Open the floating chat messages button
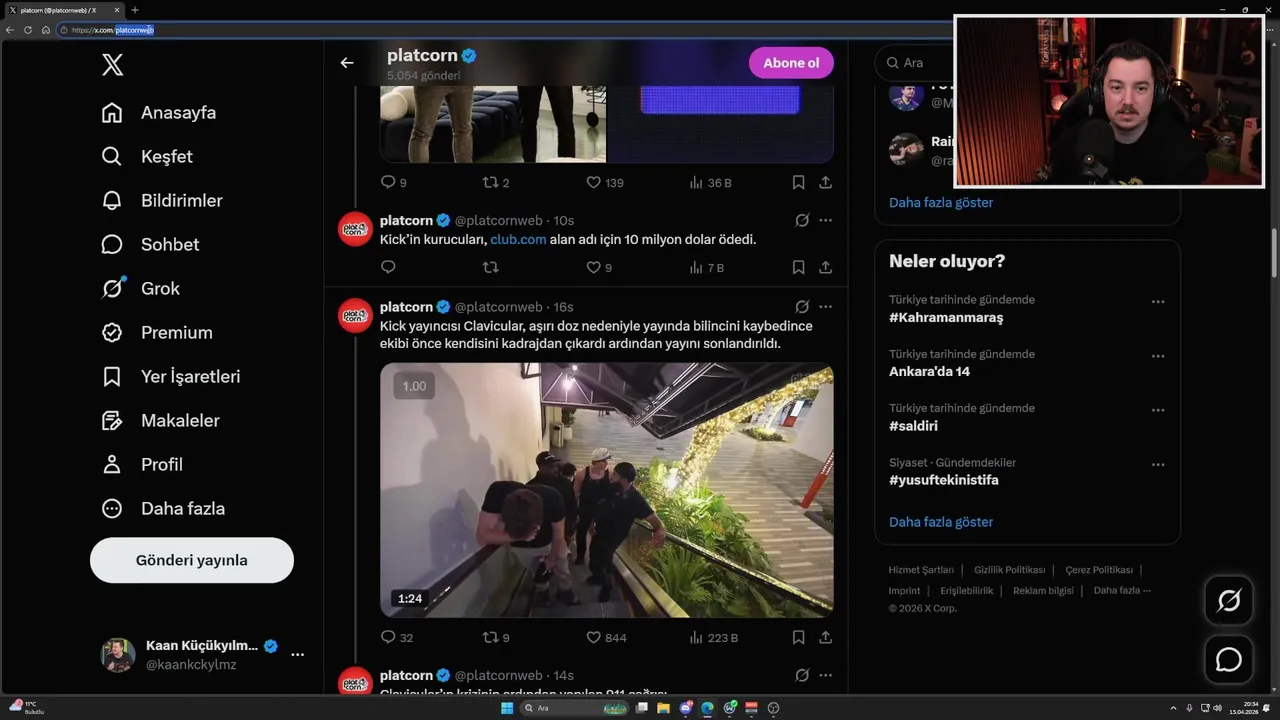Viewport: 1280px width, 720px height. pyautogui.click(x=1229, y=660)
